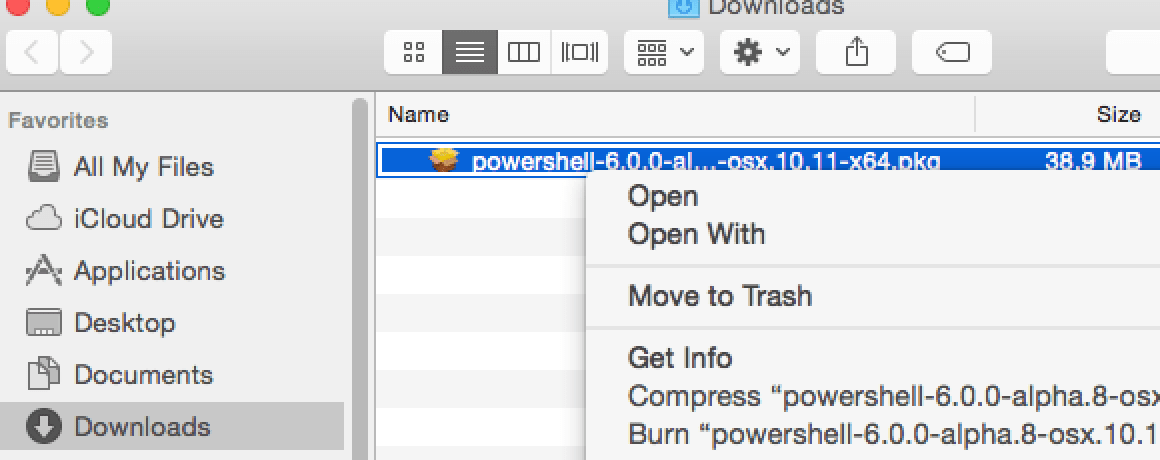Screen dimensions: 1160x460
Task: Switch to Cover Flow view
Action: [579, 53]
